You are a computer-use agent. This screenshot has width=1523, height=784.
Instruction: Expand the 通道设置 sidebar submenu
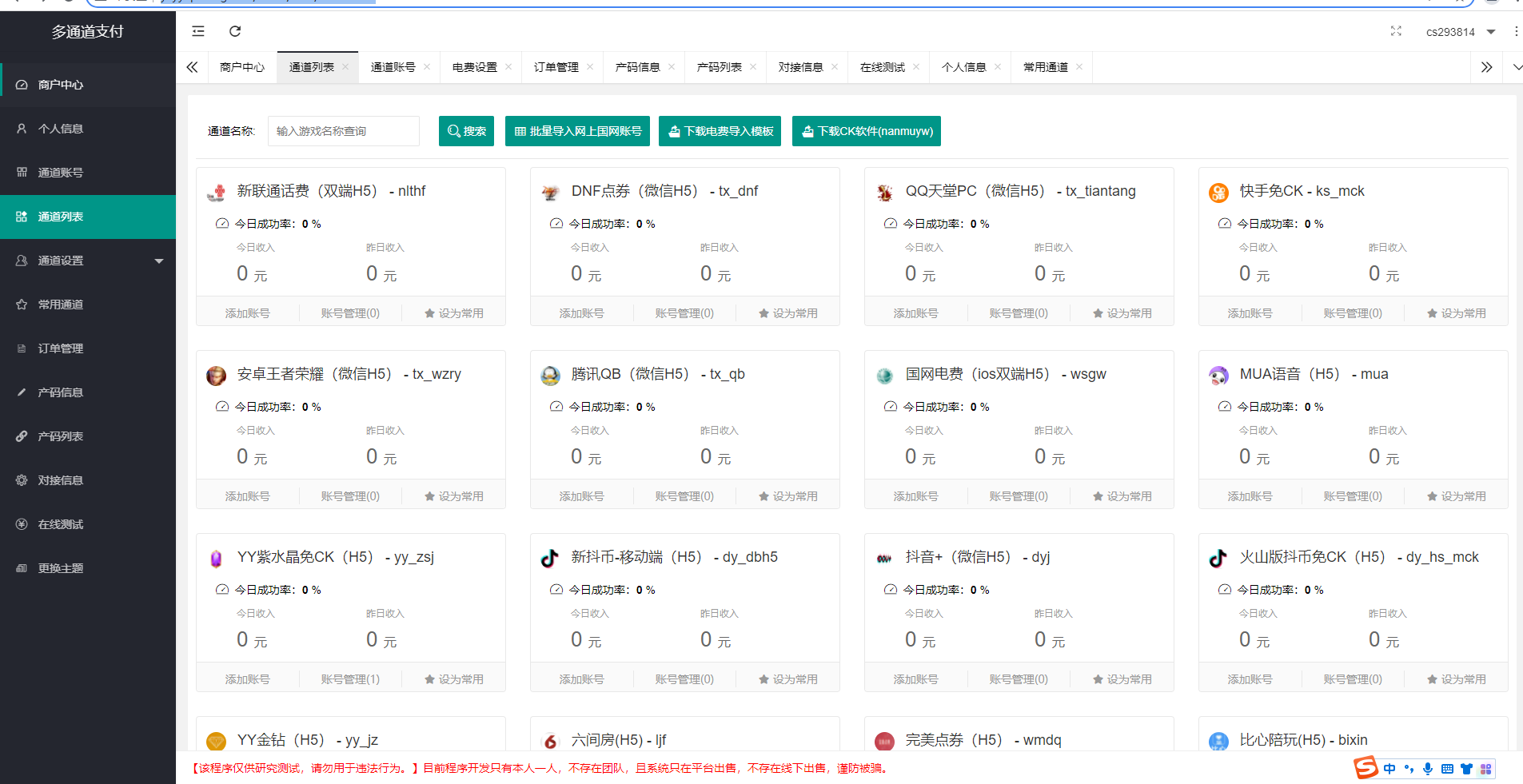[88, 261]
